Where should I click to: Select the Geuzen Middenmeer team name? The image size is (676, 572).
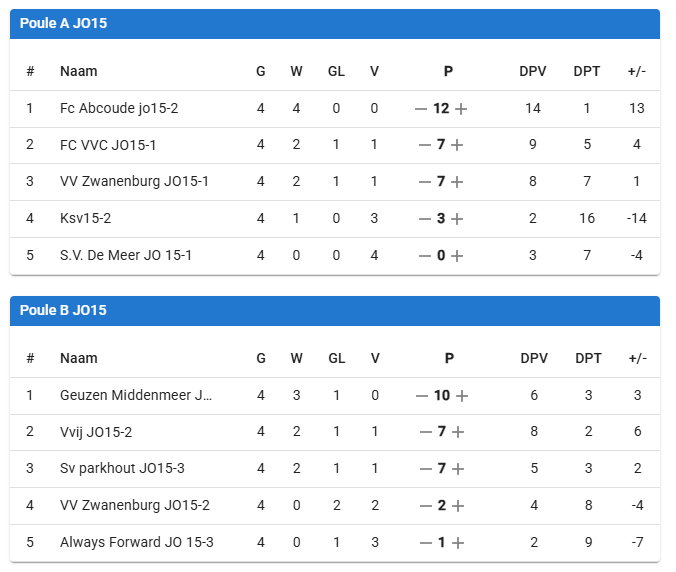click(x=136, y=395)
